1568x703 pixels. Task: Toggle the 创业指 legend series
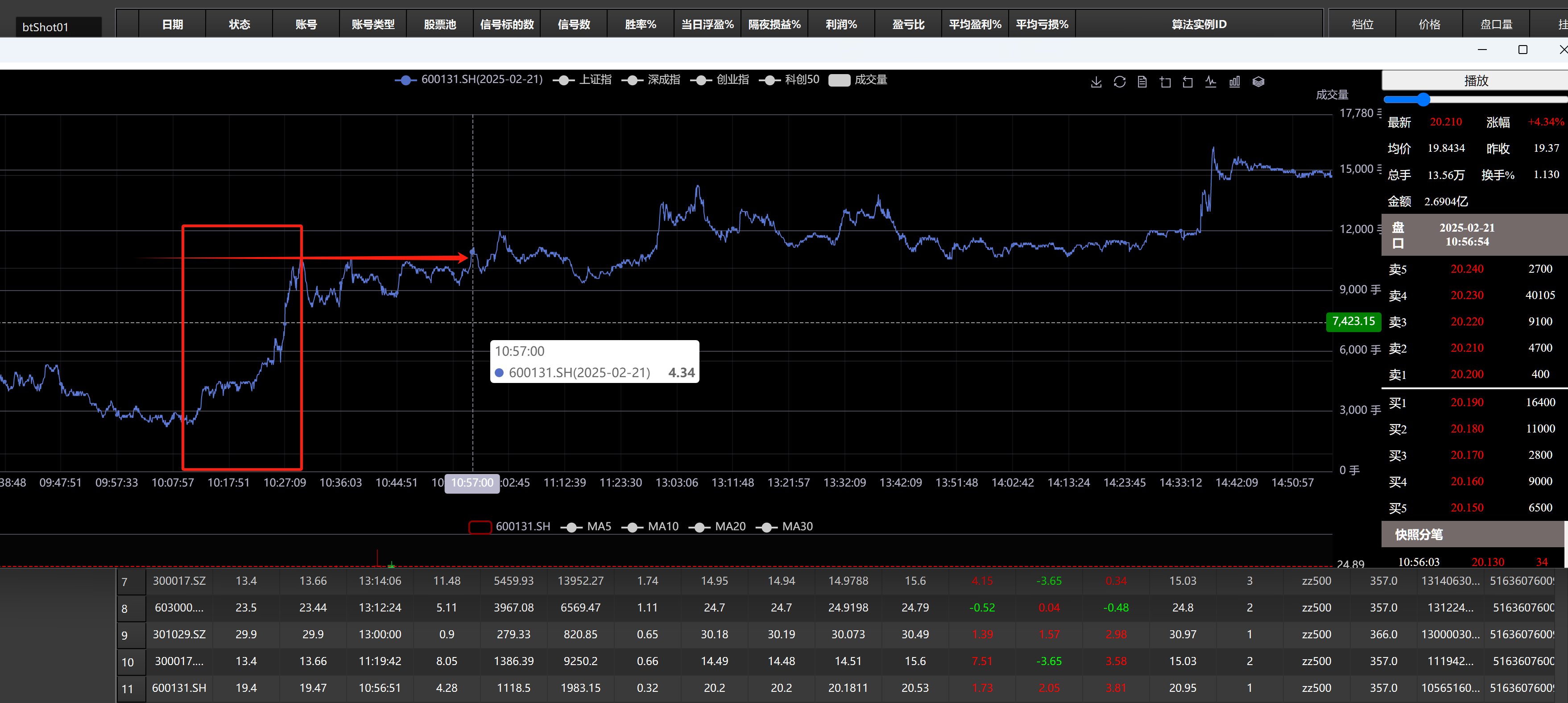click(720, 80)
